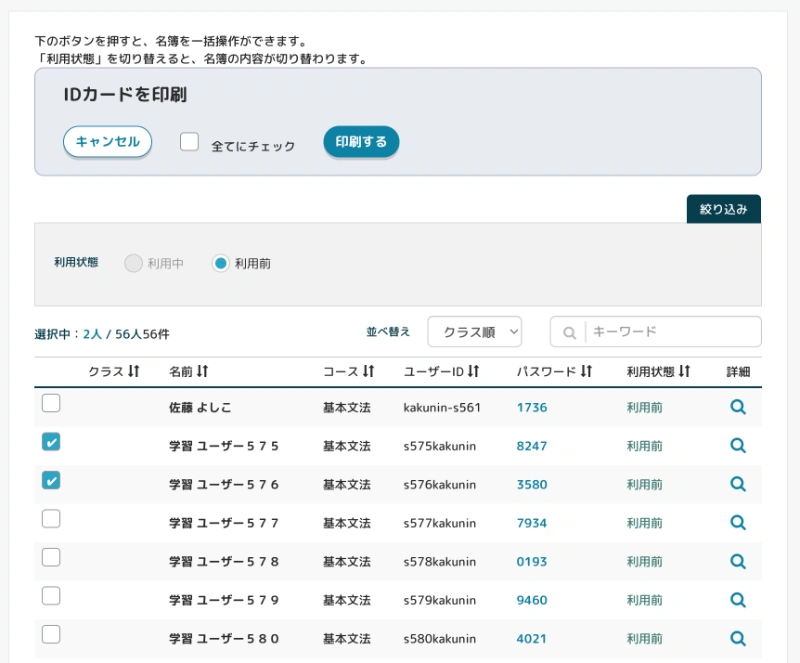Check the box for 佐藤 よしこ
The image size is (800, 663).
tap(51, 403)
